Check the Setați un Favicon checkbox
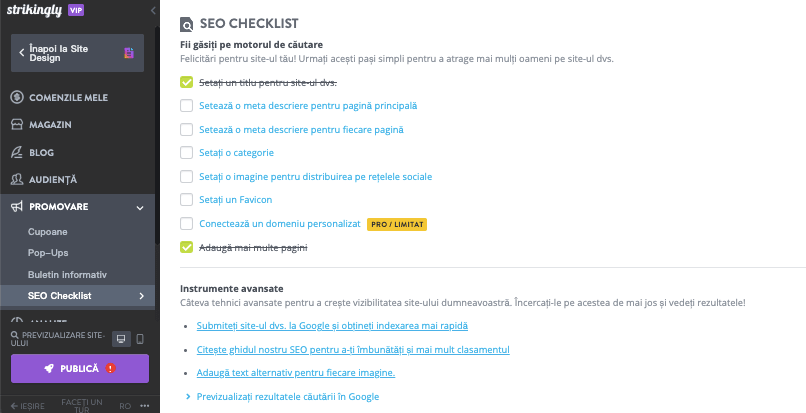 click(x=186, y=200)
